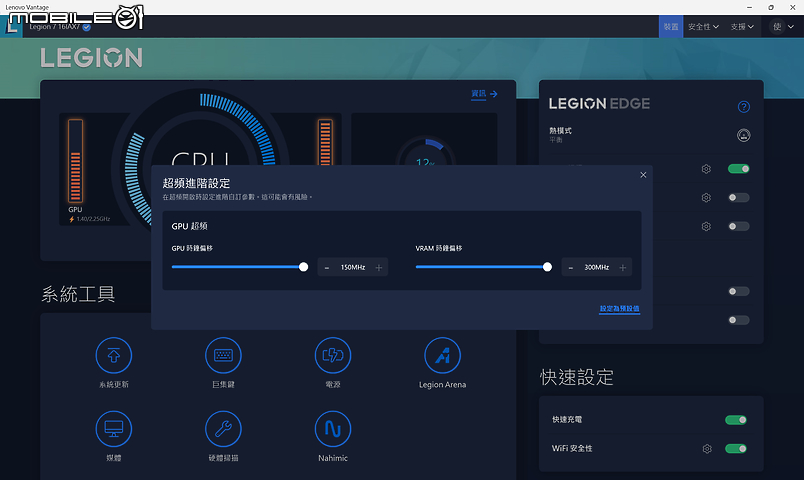Click the GPU 時鐘偏移 slider handle
Image resolution: width=804 pixels, height=480 pixels.
coord(304,267)
